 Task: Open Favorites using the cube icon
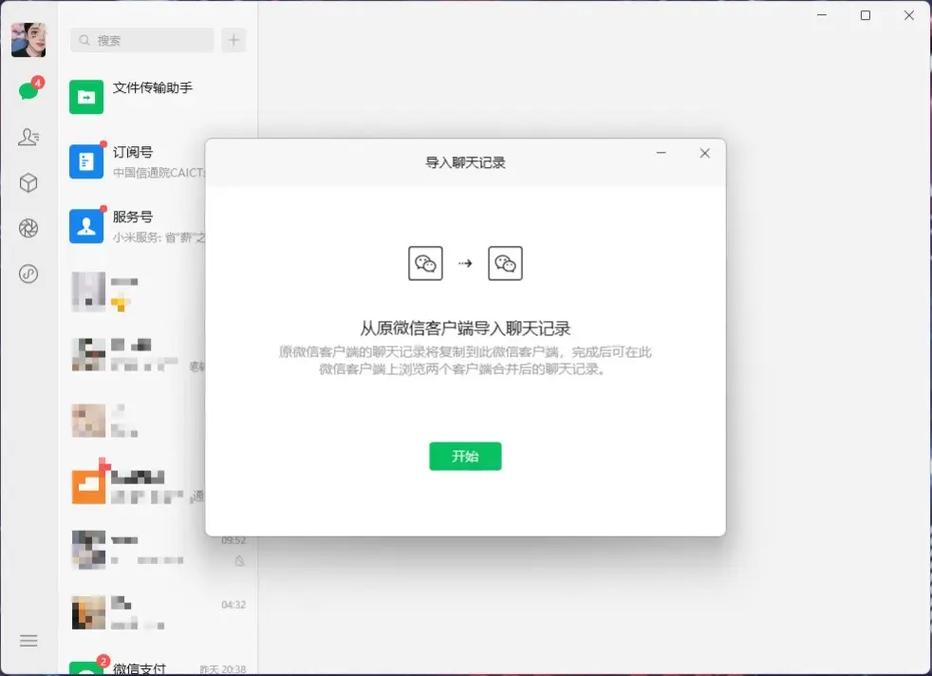29,183
